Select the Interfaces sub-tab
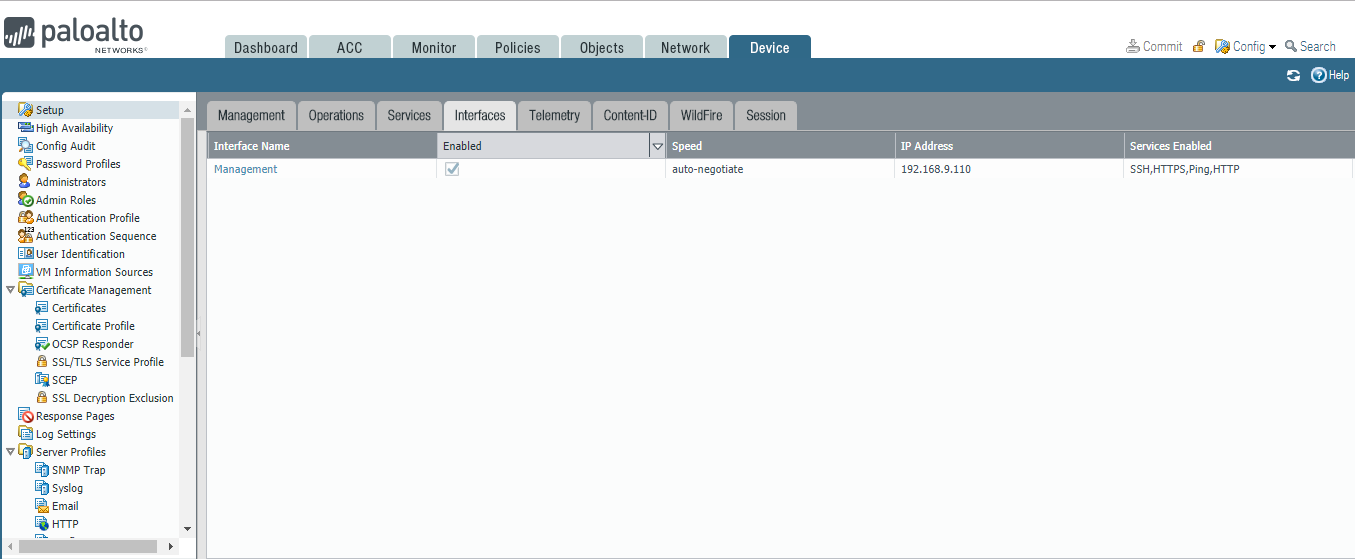Screen dimensions: 1355x559 click(x=480, y=115)
